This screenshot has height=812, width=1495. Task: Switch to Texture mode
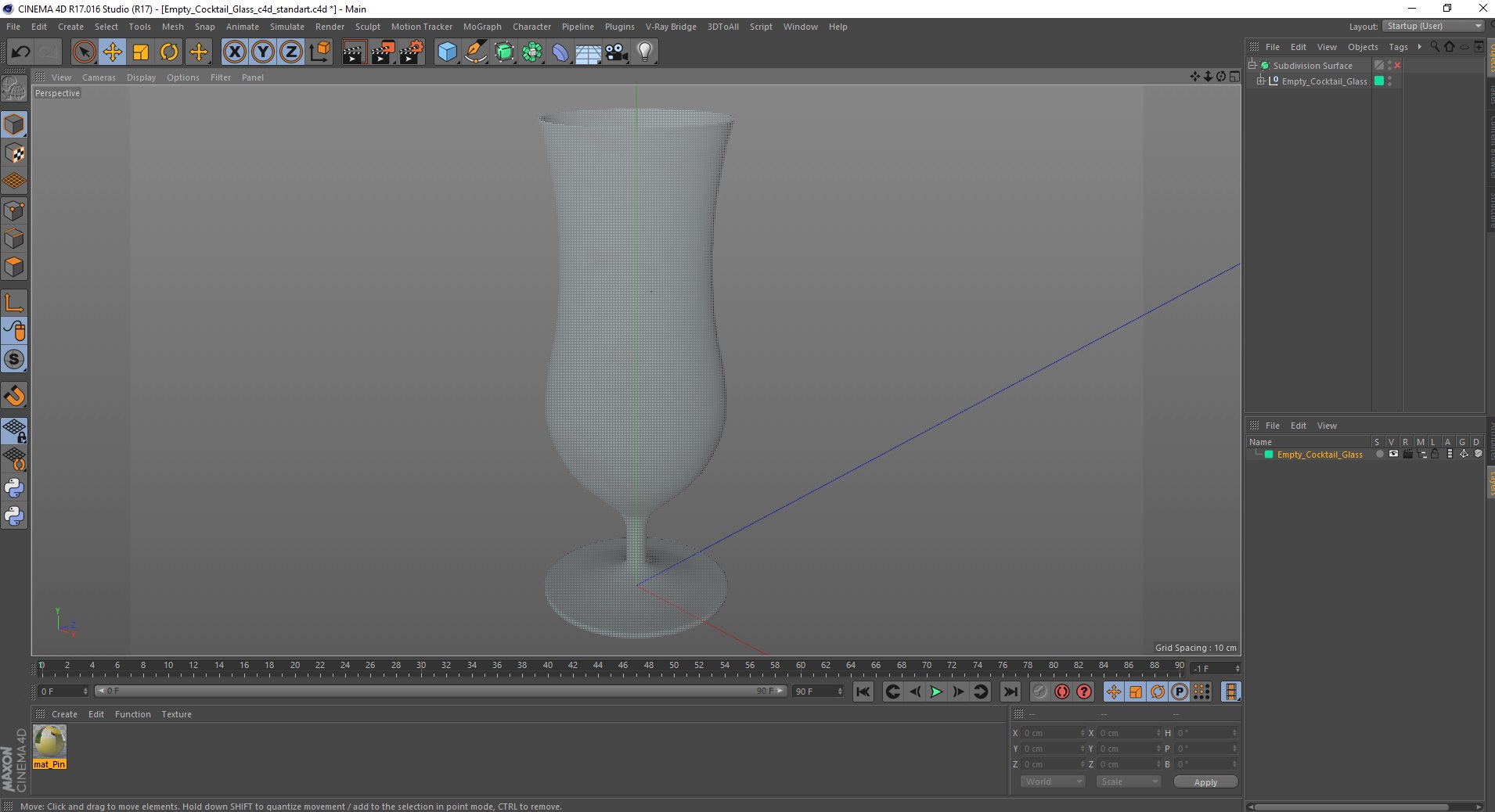[14, 153]
